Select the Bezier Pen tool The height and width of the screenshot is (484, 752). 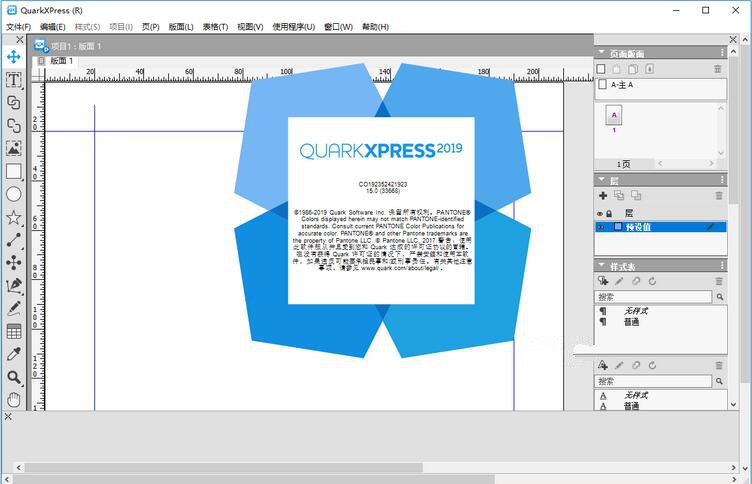[13, 285]
